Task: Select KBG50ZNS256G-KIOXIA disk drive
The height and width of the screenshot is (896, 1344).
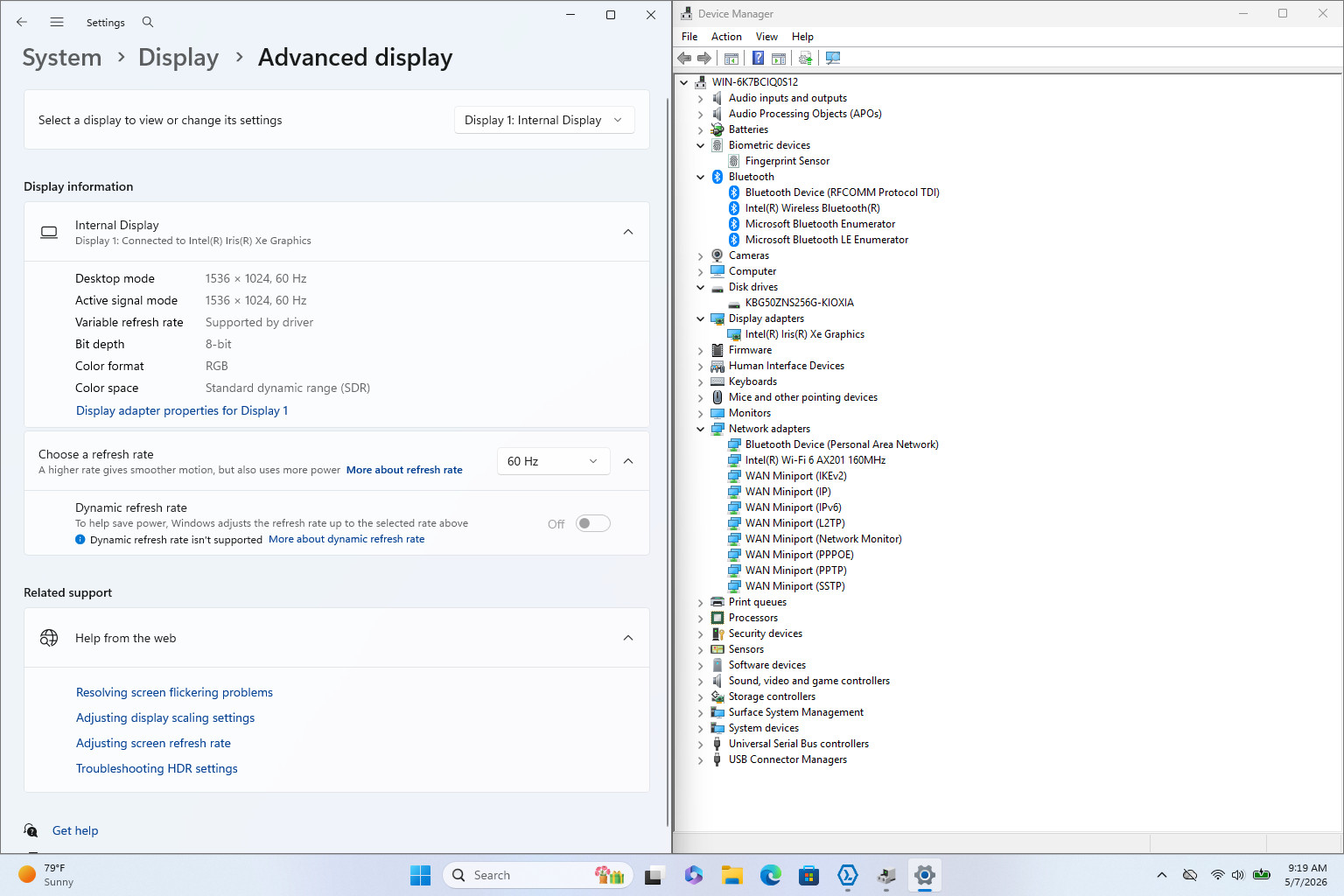Action: coord(800,303)
